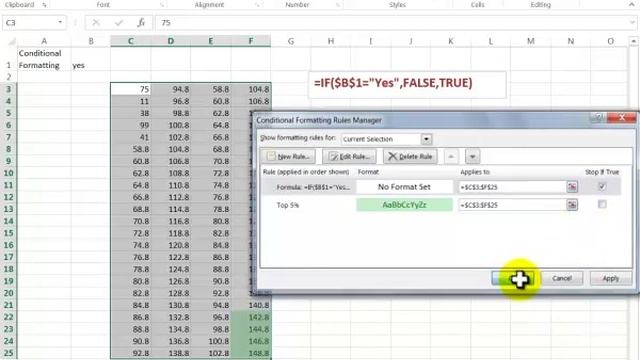Screen dimensions: 640x360
Task: Click the IF formula text box
Action: point(407,84)
